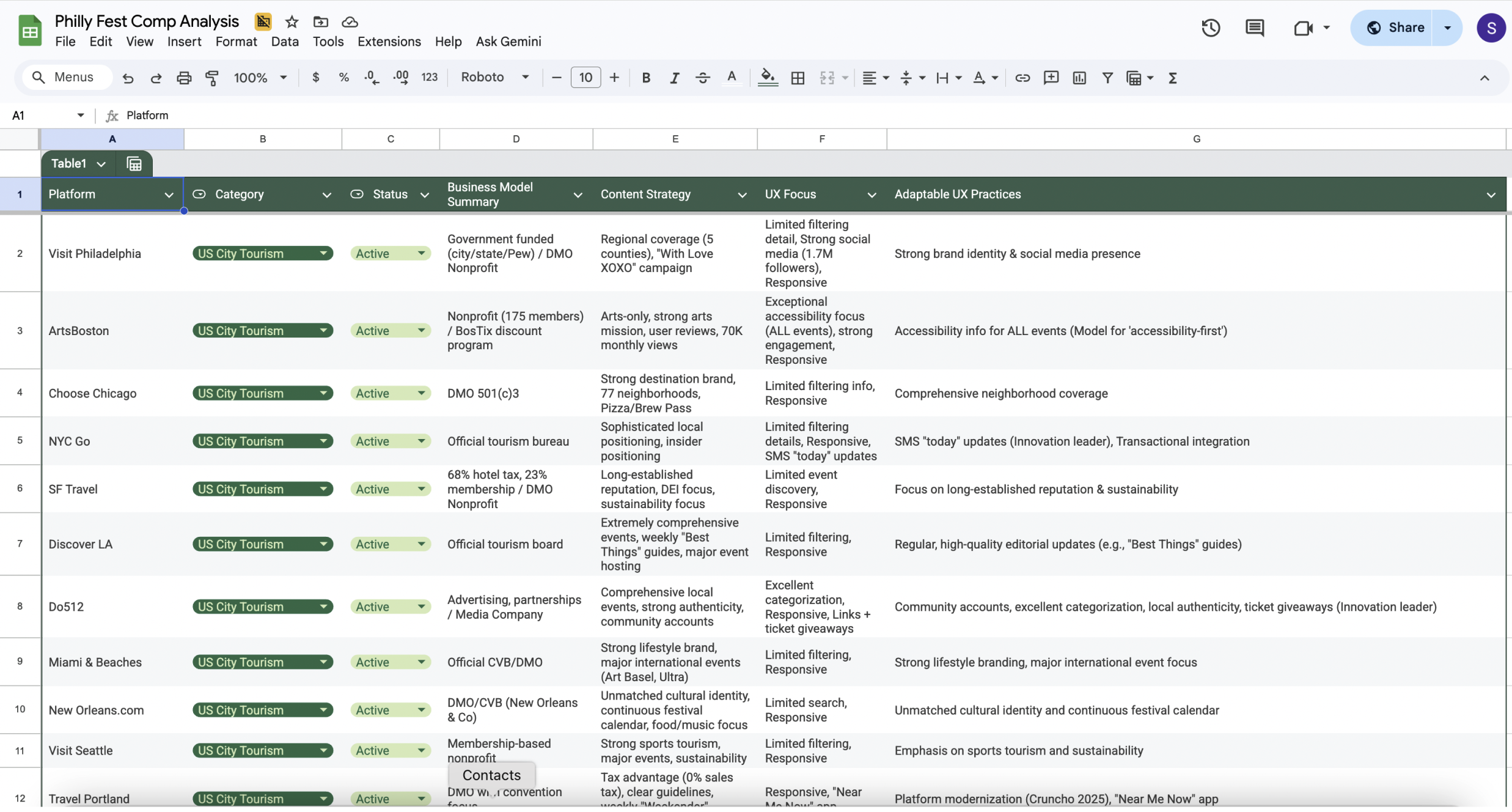The width and height of the screenshot is (1512, 812).
Task: Open the Data menu
Action: 285,42
